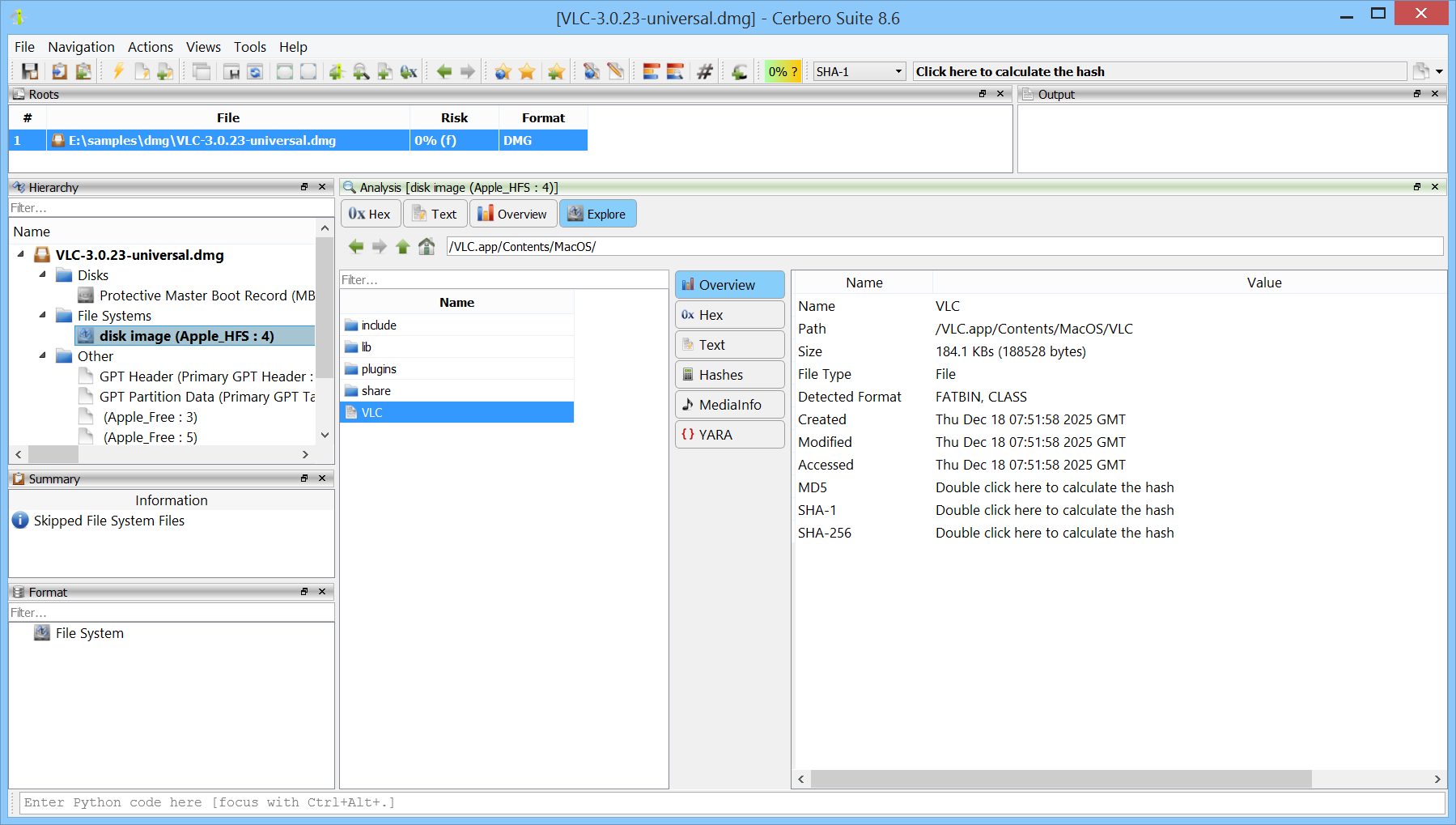Image resolution: width=1456 pixels, height=825 pixels.
Task: Click the 0% risk indicator in toolbar
Action: 782,72
